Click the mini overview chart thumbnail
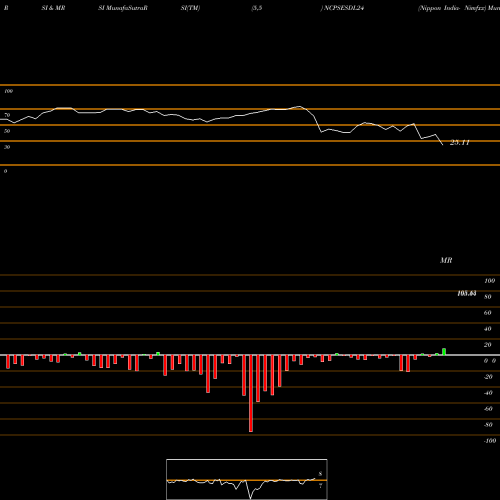The width and height of the screenshot is (500, 500). coord(247,479)
